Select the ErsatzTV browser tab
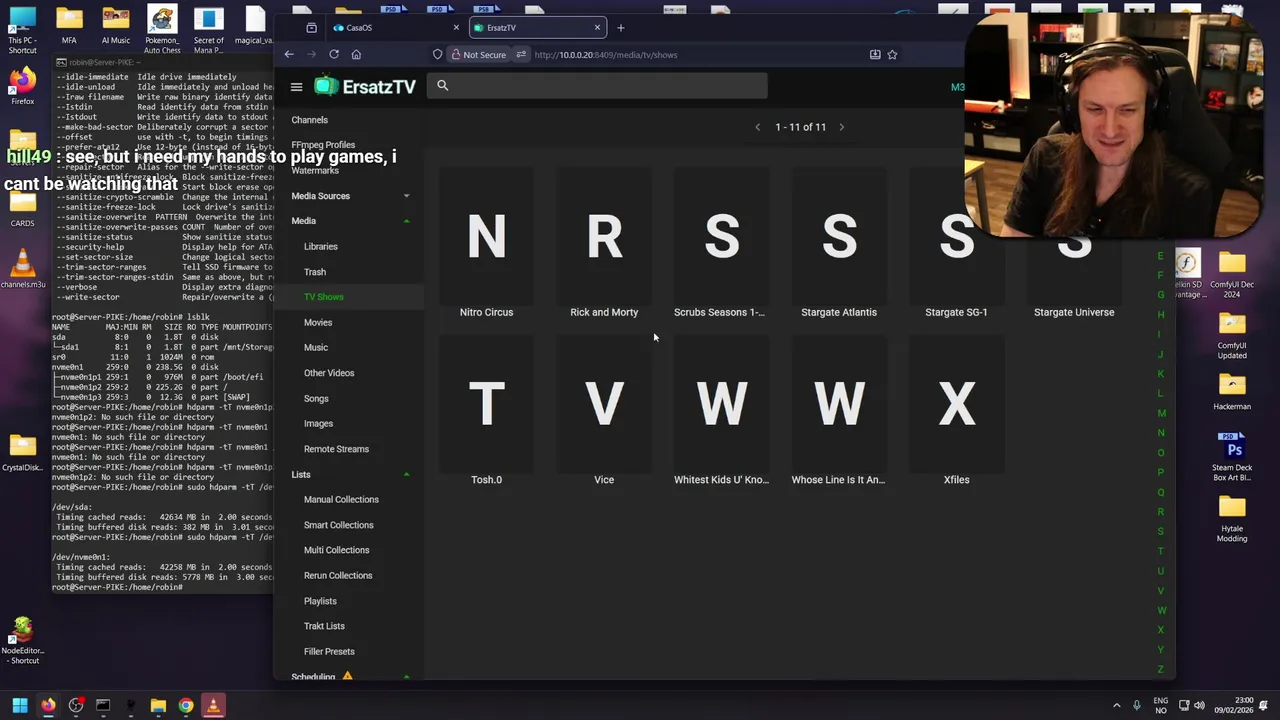The image size is (1280, 720). (536, 28)
